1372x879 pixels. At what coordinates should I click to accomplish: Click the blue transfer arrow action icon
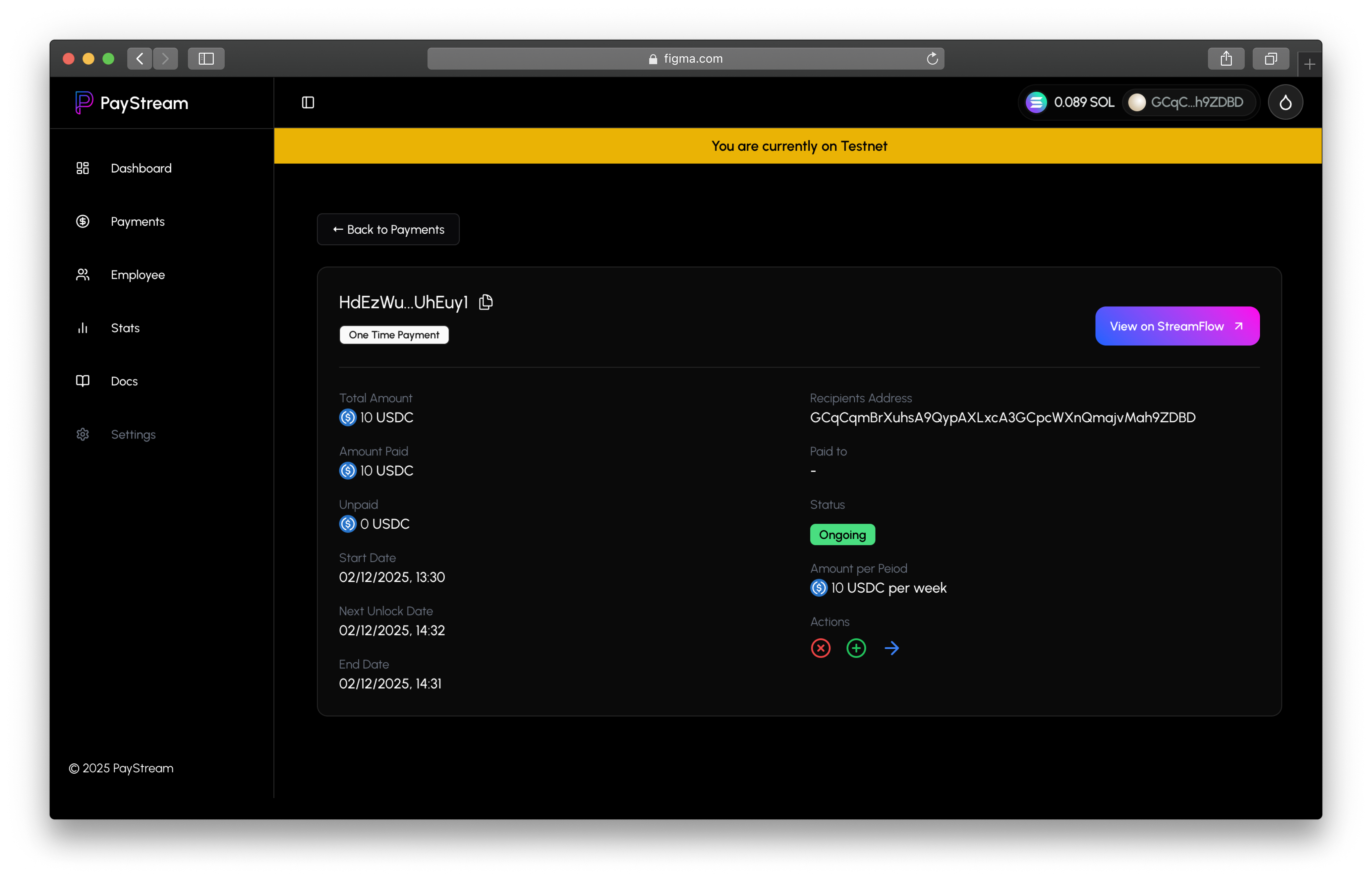pos(891,648)
